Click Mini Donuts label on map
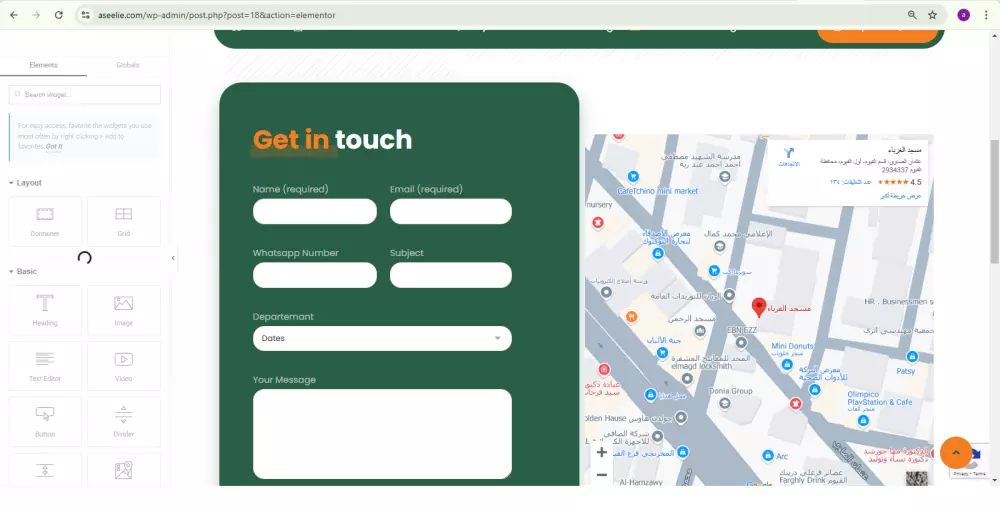The image size is (1000, 509). coord(792,346)
